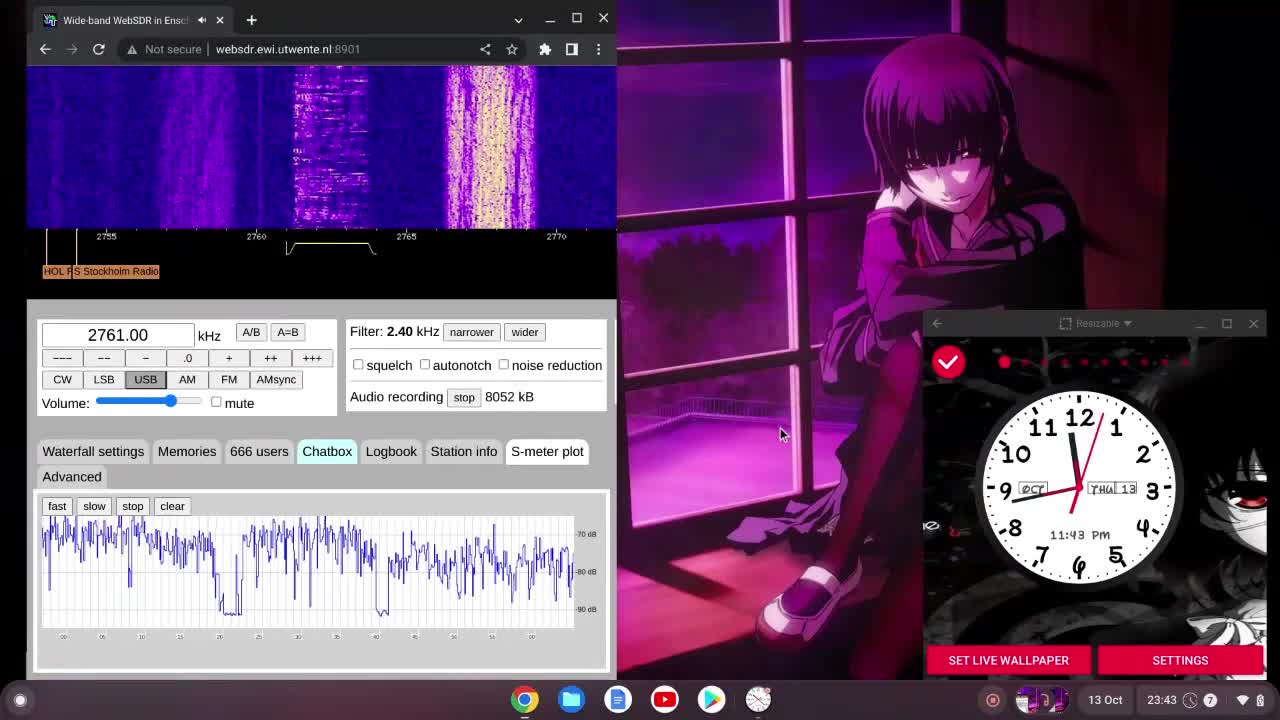1280x720 pixels.
Task: Select FM mode
Action: click(x=229, y=379)
